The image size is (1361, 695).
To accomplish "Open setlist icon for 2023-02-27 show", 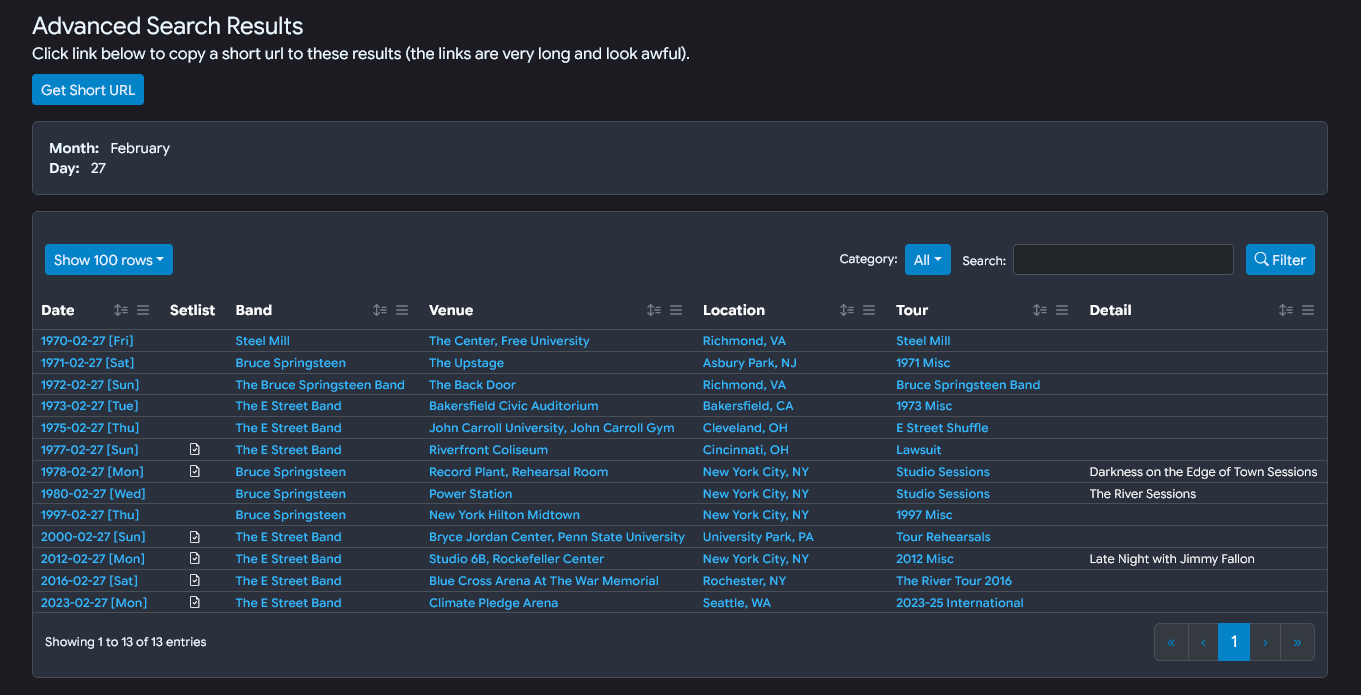I will [x=195, y=602].
